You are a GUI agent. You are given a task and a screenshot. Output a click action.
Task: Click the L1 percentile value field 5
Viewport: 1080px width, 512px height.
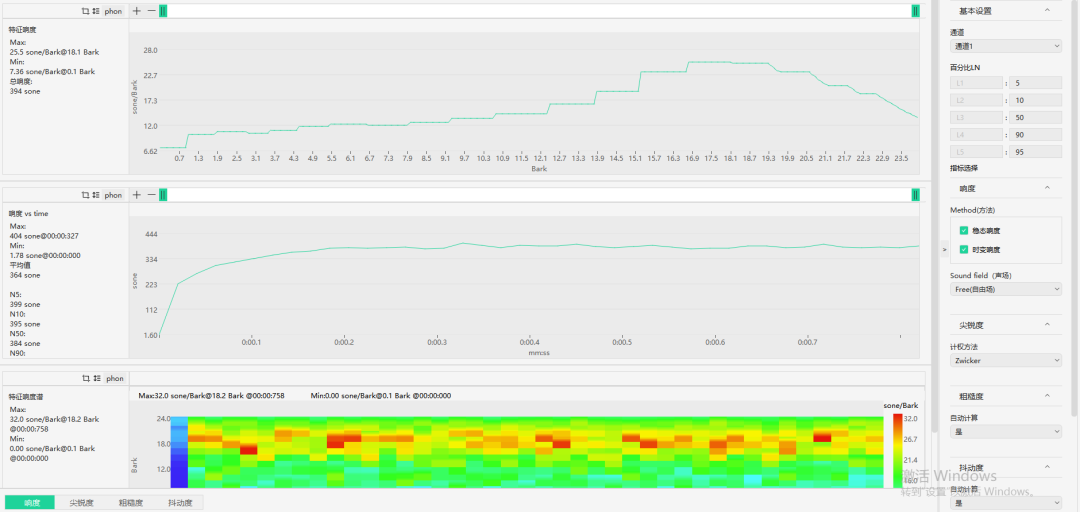point(1035,83)
